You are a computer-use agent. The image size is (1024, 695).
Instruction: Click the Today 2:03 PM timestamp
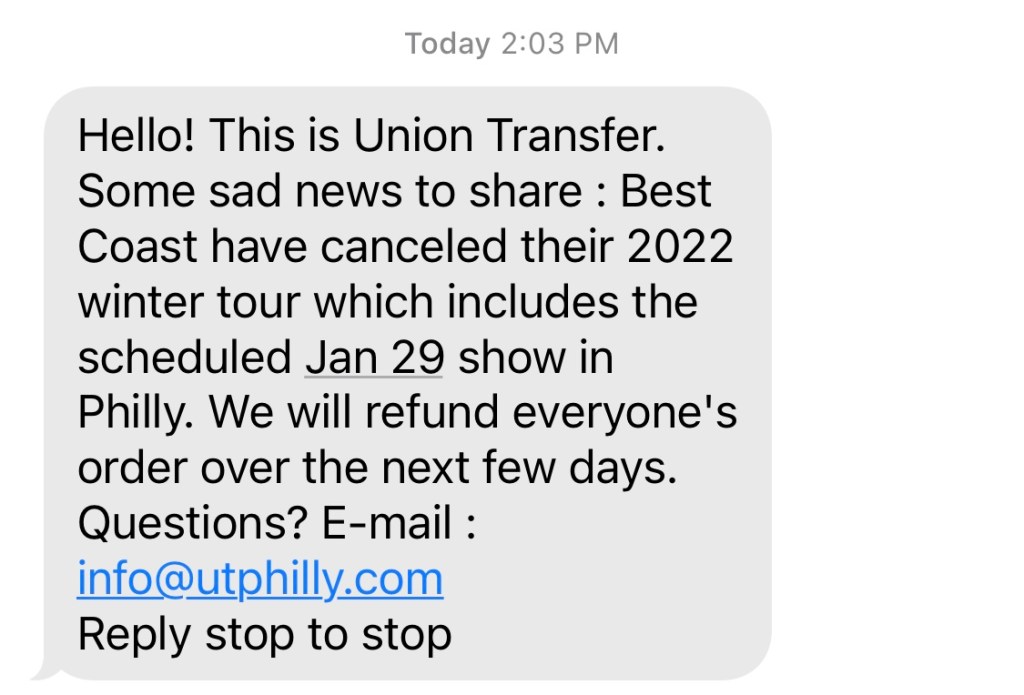pos(511,44)
